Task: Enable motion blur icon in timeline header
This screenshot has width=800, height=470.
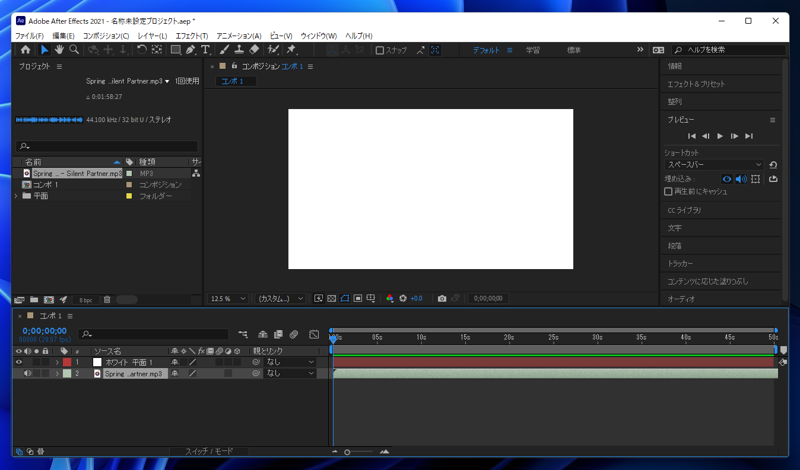Action: tap(294, 334)
